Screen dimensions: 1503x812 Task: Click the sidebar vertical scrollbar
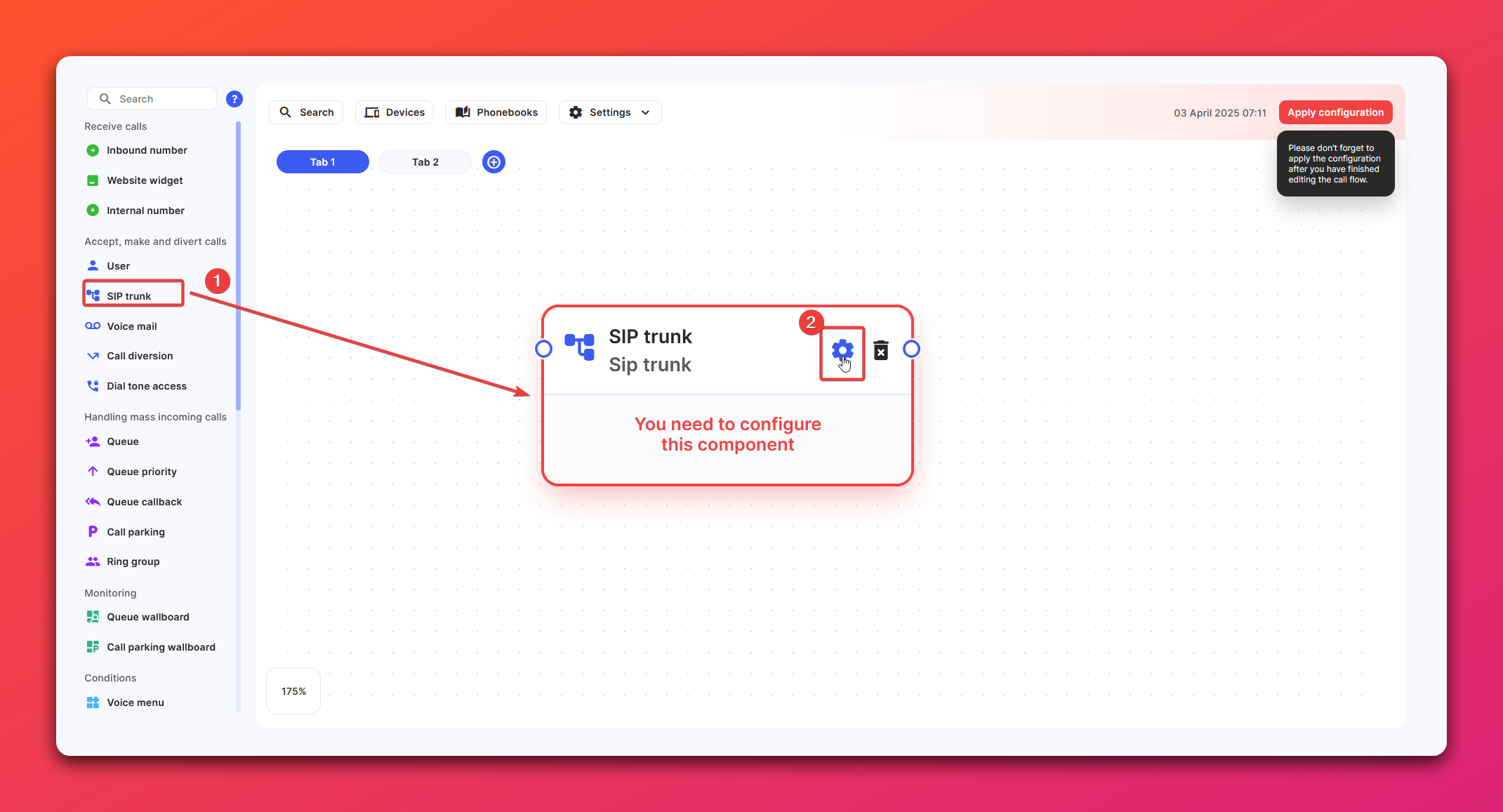[239, 267]
